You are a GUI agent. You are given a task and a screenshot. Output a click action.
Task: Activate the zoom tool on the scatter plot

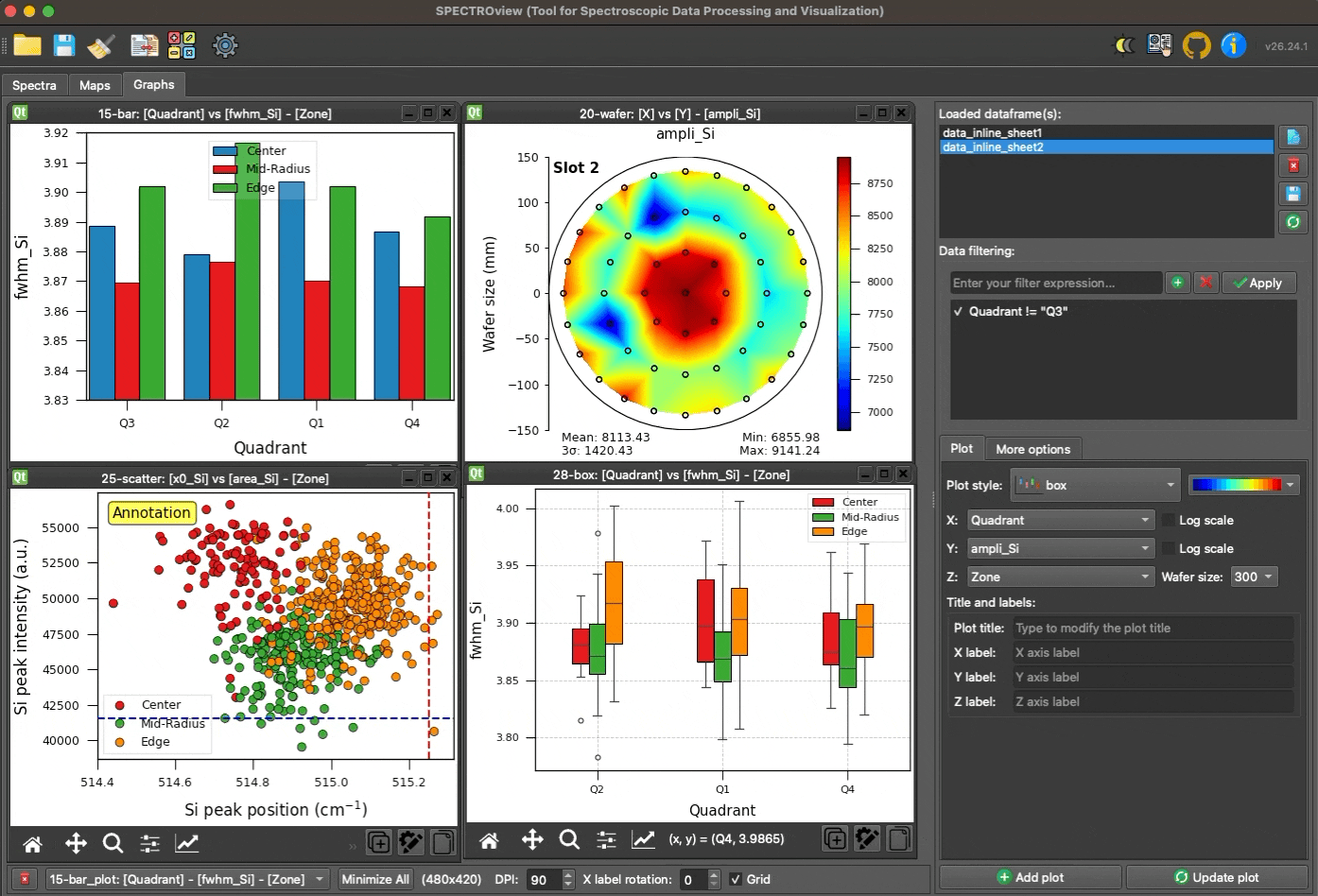(113, 843)
